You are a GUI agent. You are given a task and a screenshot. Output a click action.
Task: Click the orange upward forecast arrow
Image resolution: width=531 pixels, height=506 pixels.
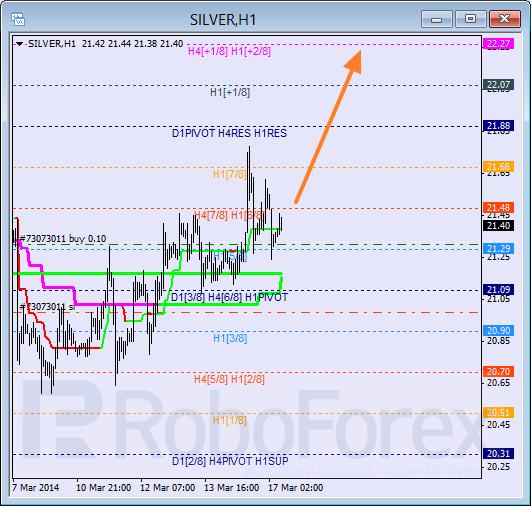[328, 127]
